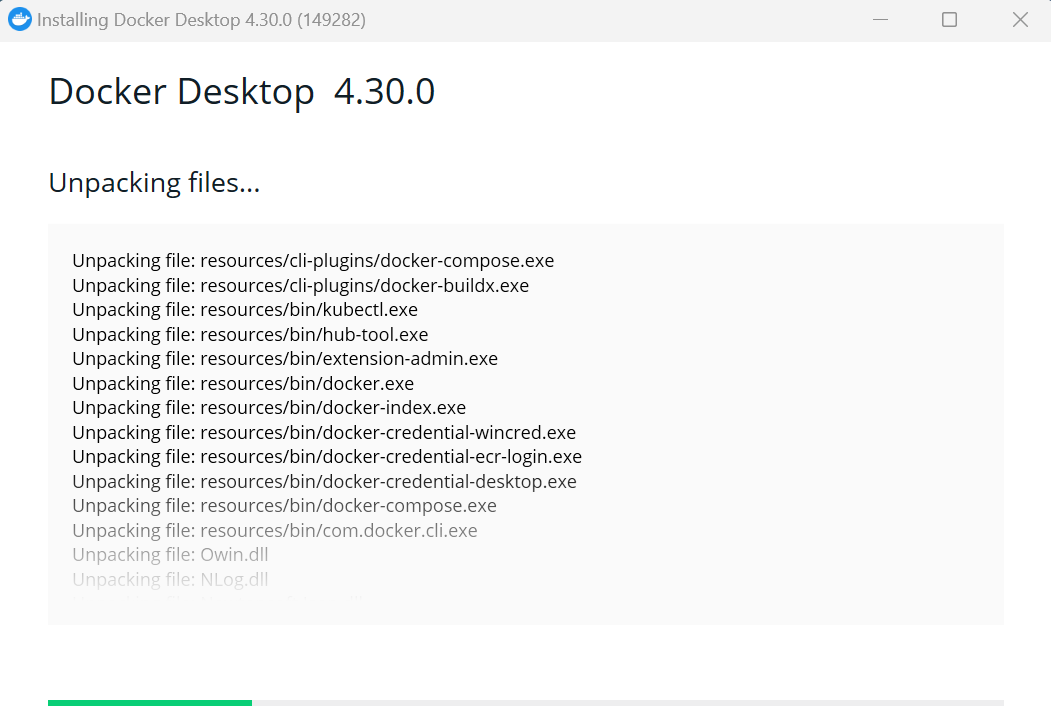Click the title 'Installing Docker Desktop 4.30.0 (149282)'

(x=201, y=20)
